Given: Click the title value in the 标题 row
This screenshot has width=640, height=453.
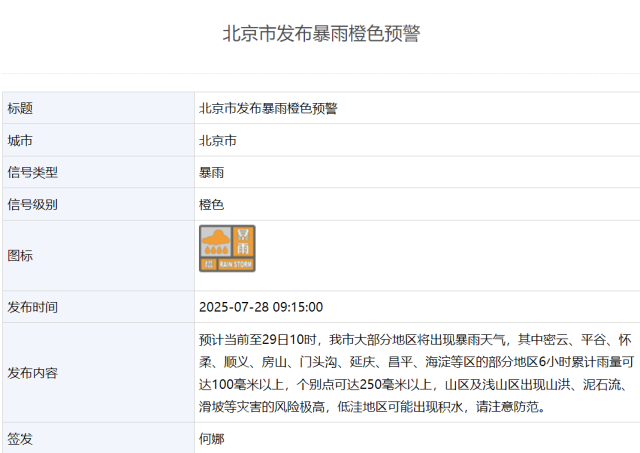Looking at the screenshot, I should pyautogui.click(x=268, y=108).
